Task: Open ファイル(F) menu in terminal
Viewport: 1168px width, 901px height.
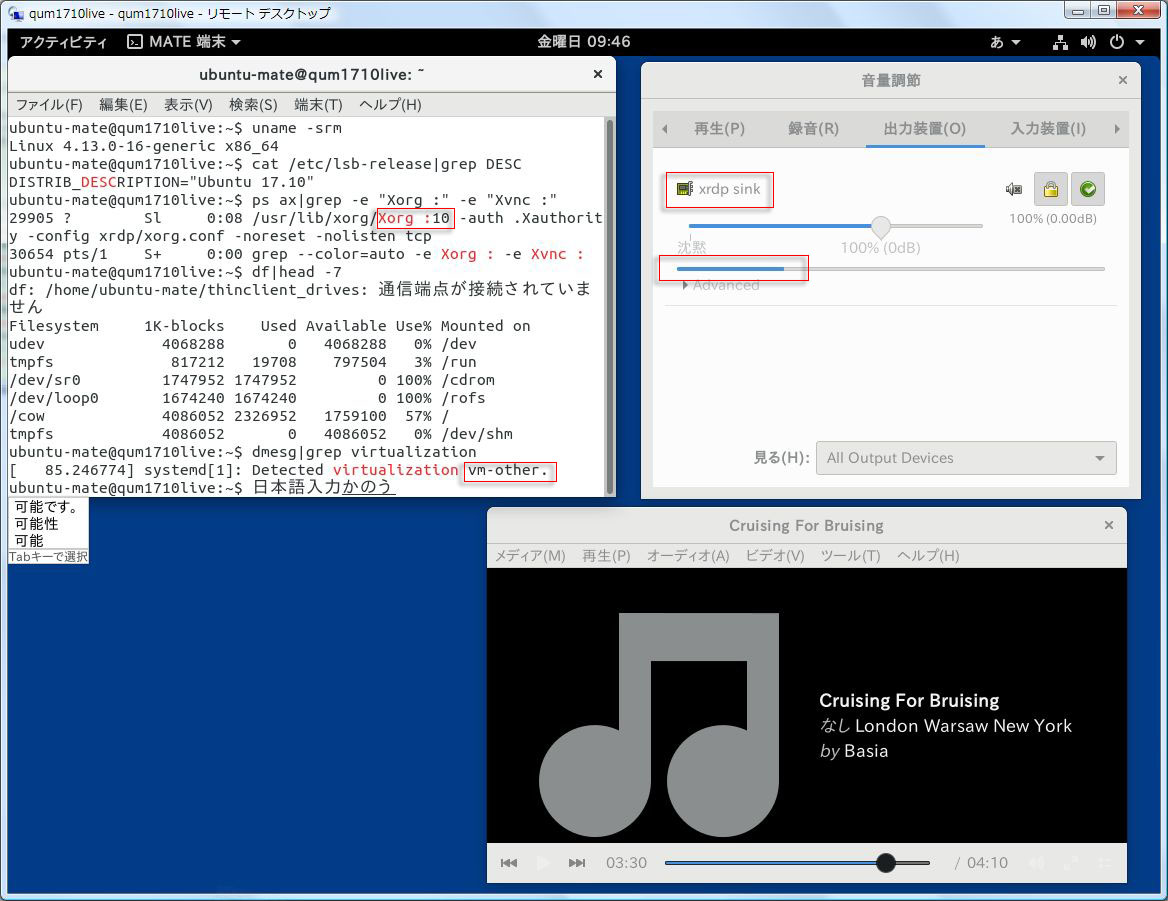Action: pos(49,104)
